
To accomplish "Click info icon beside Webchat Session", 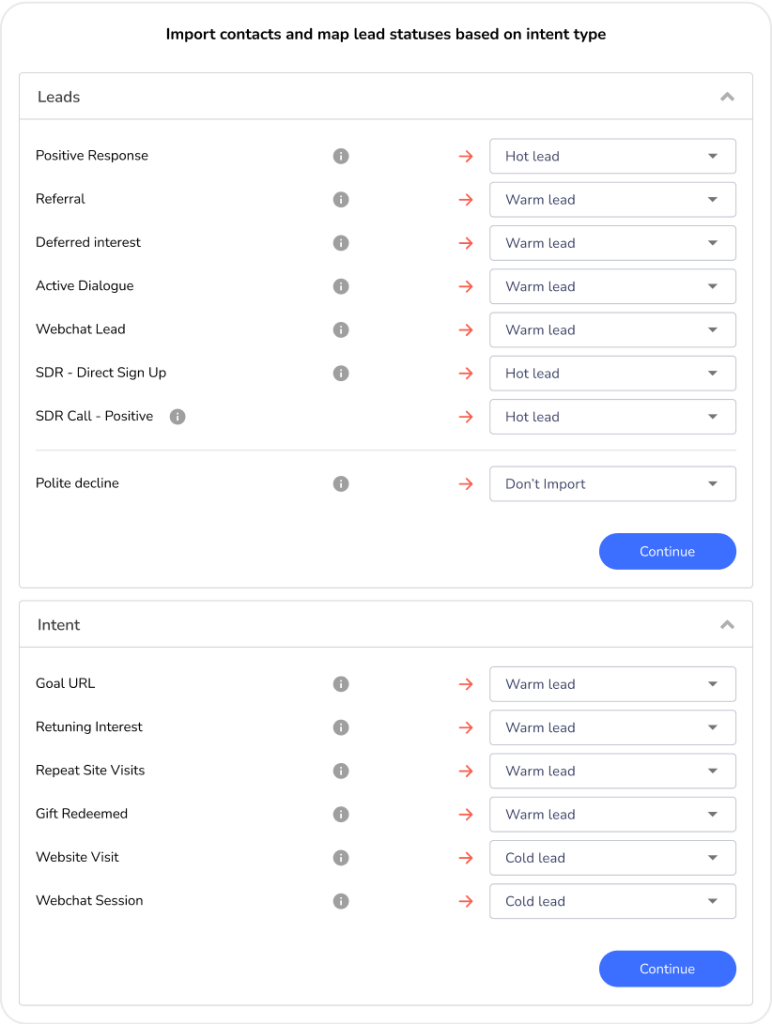I will pos(341,901).
